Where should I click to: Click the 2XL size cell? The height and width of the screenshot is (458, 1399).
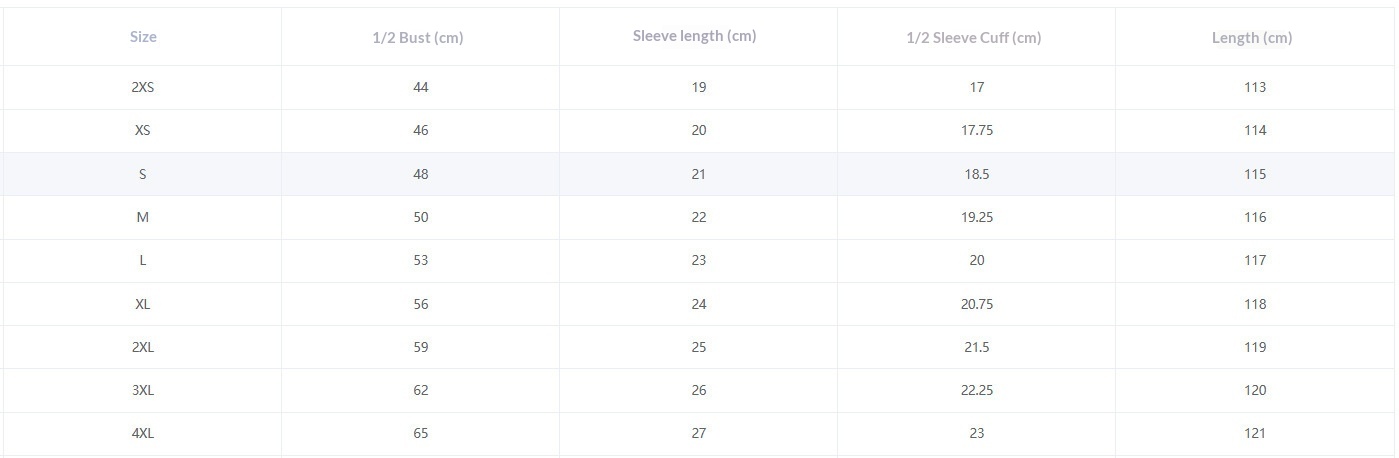click(143, 347)
